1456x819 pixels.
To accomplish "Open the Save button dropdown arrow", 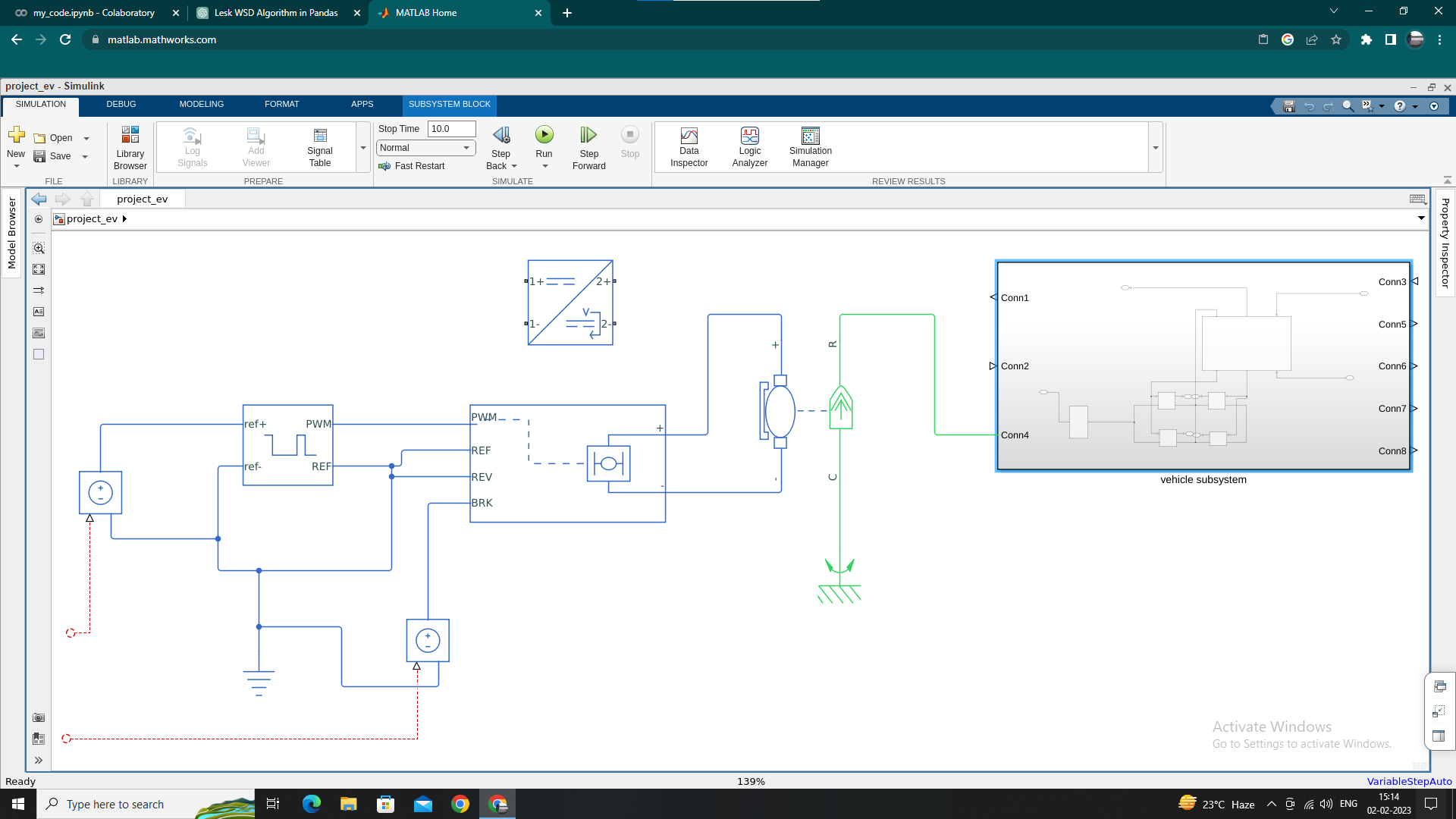I will click(83, 156).
